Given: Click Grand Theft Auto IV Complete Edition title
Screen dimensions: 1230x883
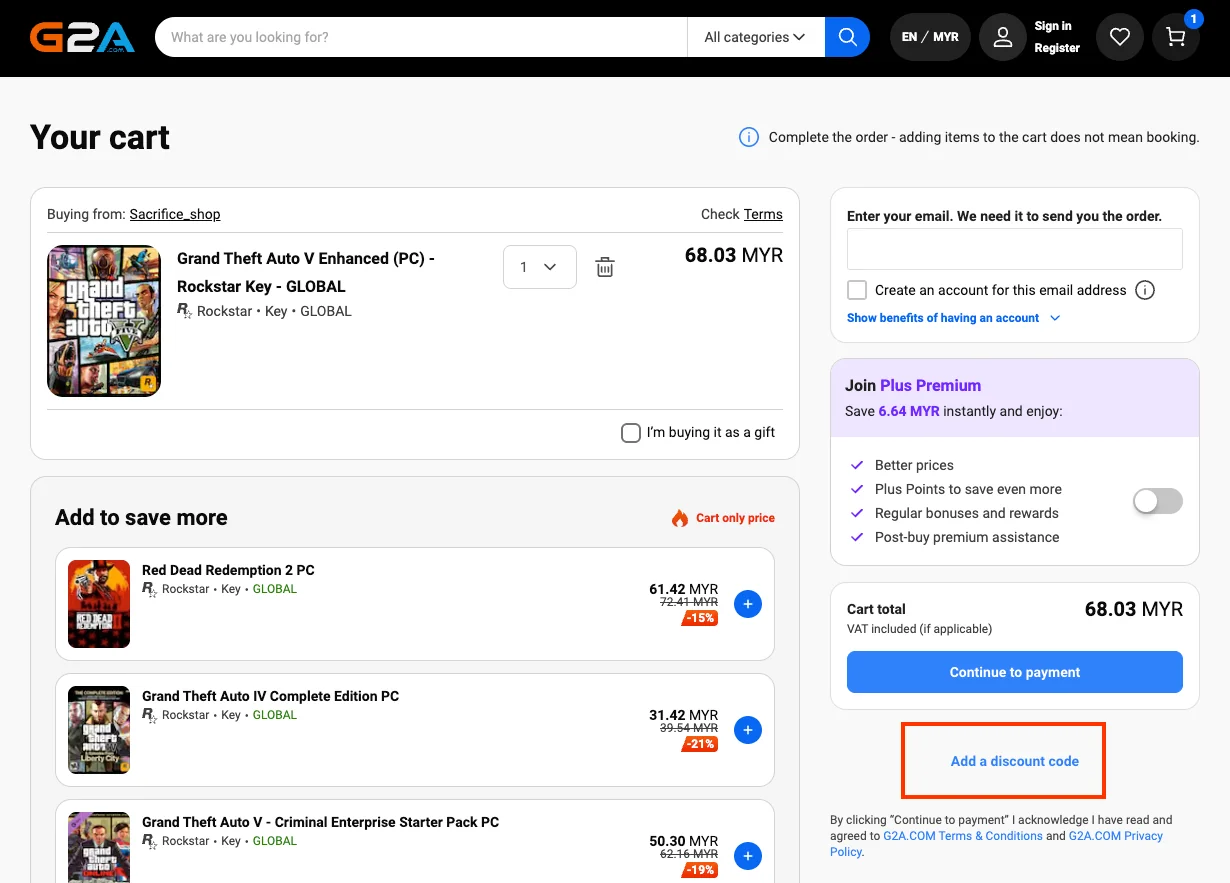Looking at the screenshot, I should pyautogui.click(x=270, y=696).
